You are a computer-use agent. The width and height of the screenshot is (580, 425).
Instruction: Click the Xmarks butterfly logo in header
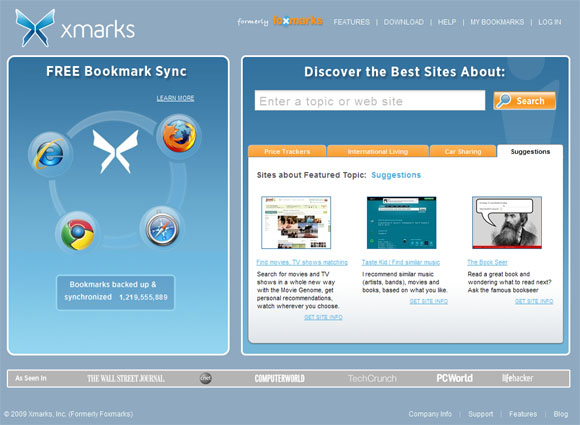pos(35,28)
